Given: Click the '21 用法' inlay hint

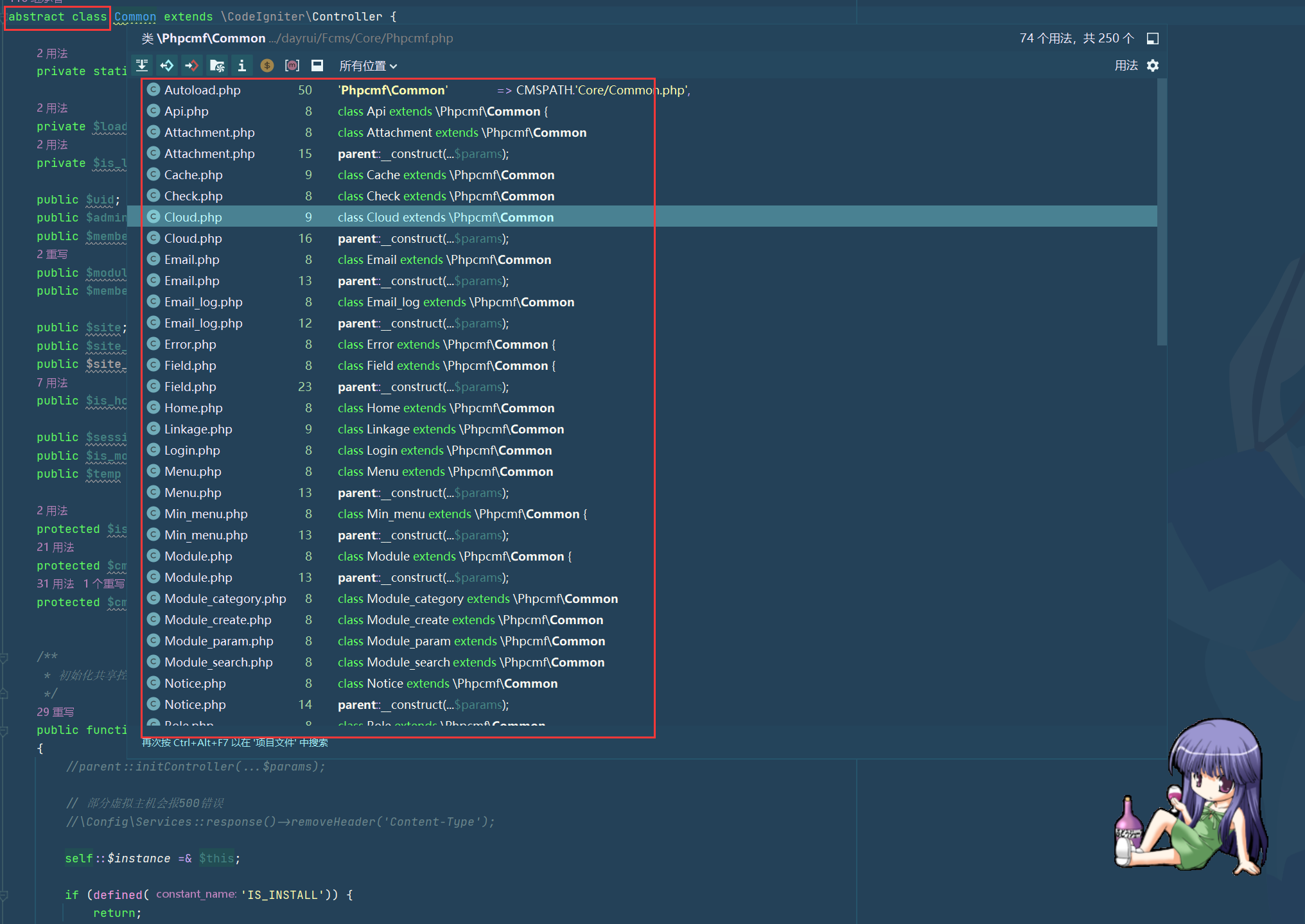Looking at the screenshot, I should click(55, 547).
